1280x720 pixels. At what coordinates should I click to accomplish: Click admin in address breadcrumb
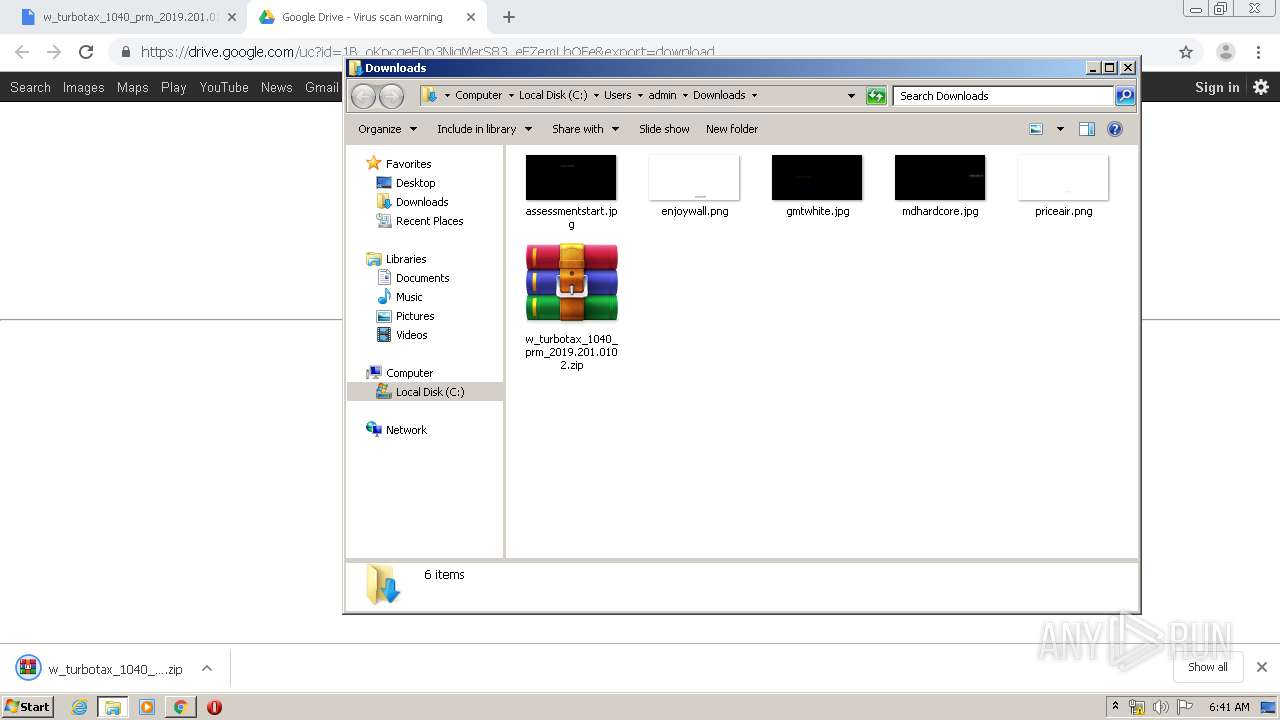(x=662, y=96)
